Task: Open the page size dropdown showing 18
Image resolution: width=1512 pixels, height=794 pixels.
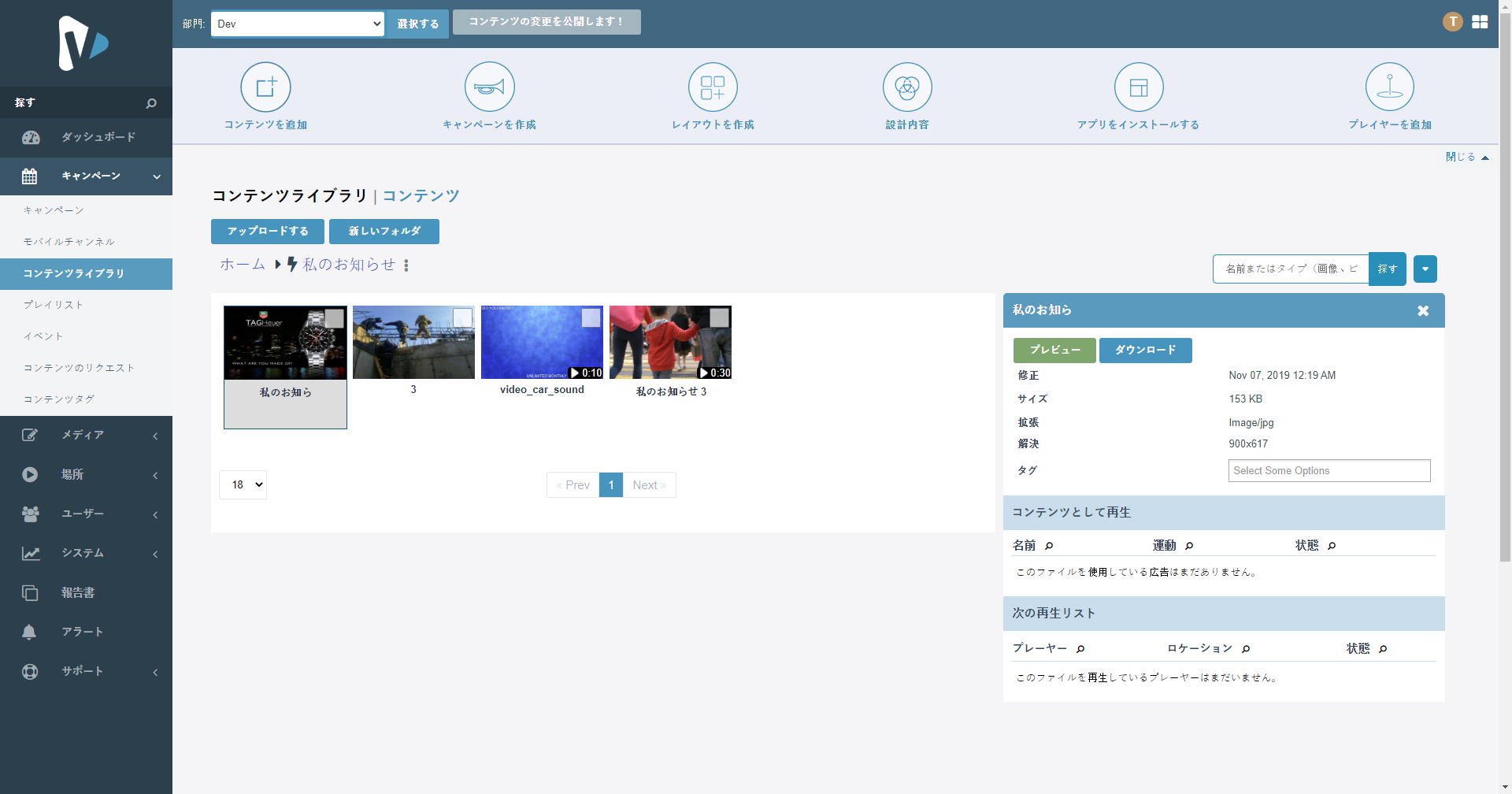Action: point(243,485)
